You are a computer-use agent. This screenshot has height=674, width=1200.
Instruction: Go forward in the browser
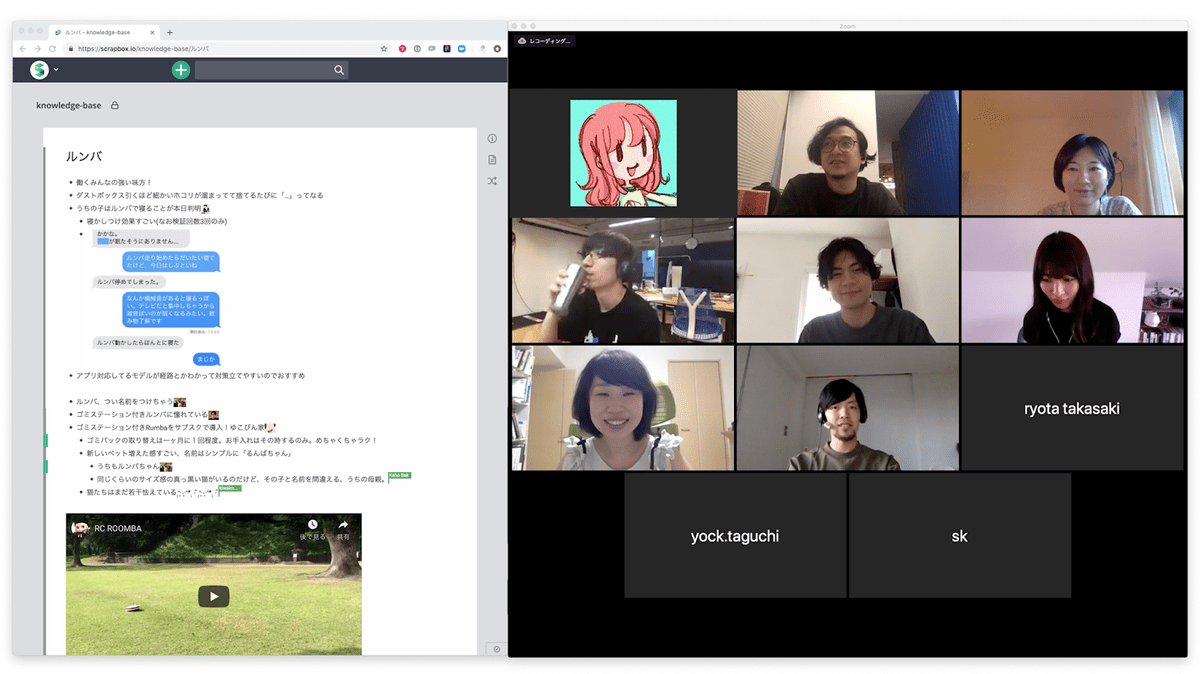pos(37,48)
